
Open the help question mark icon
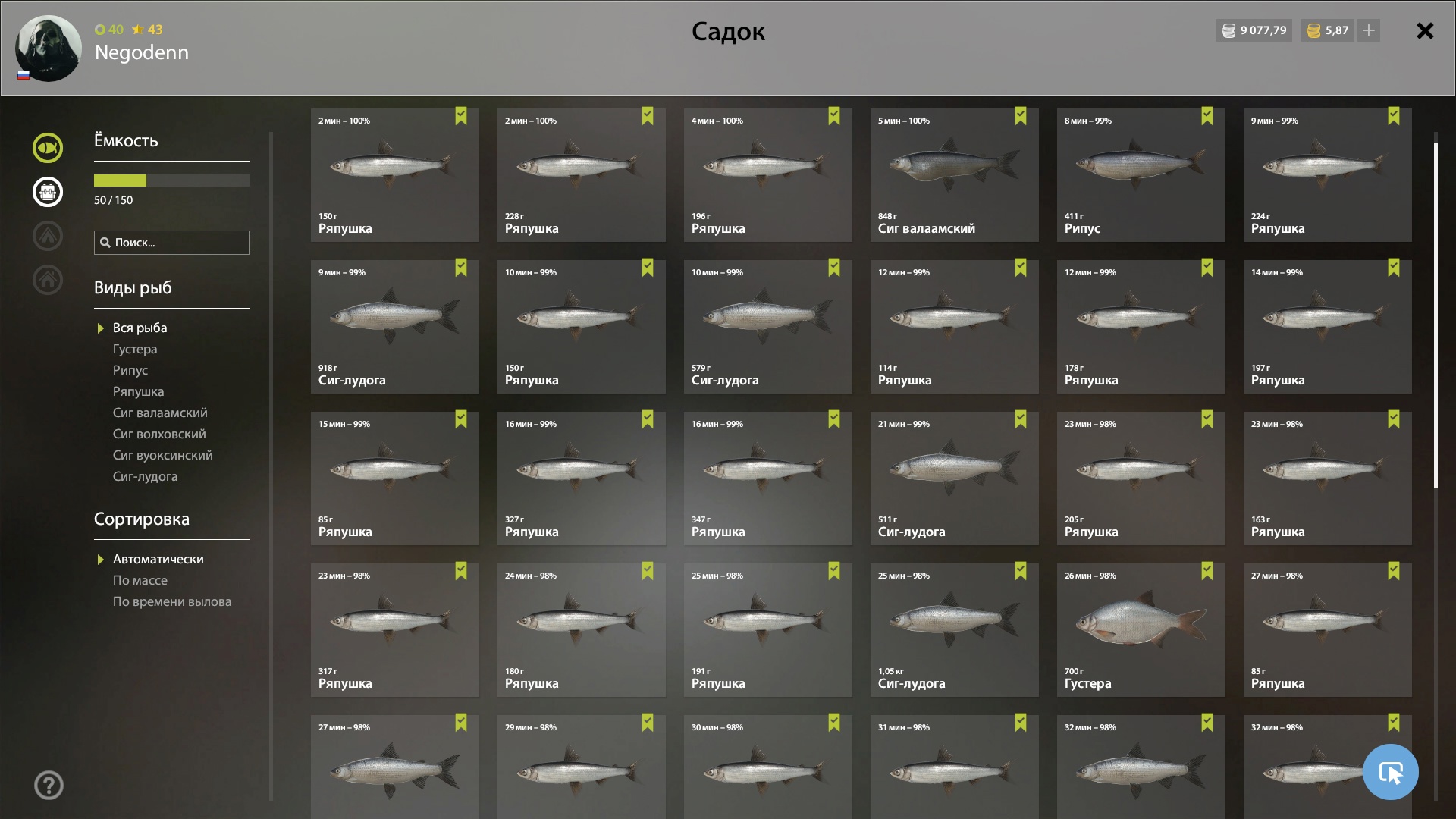click(49, 786)
